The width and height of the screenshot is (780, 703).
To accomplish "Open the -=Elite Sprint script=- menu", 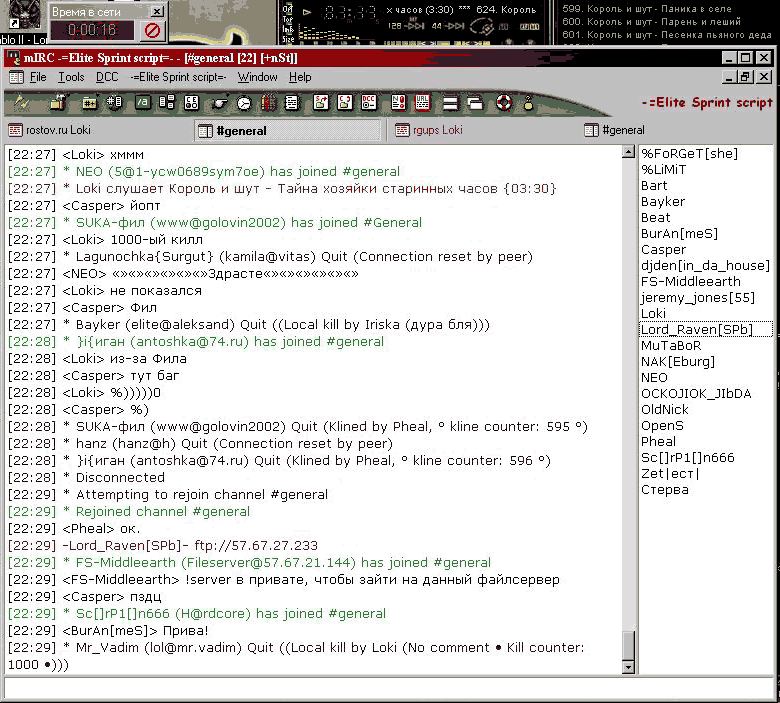I will point(178,77).
